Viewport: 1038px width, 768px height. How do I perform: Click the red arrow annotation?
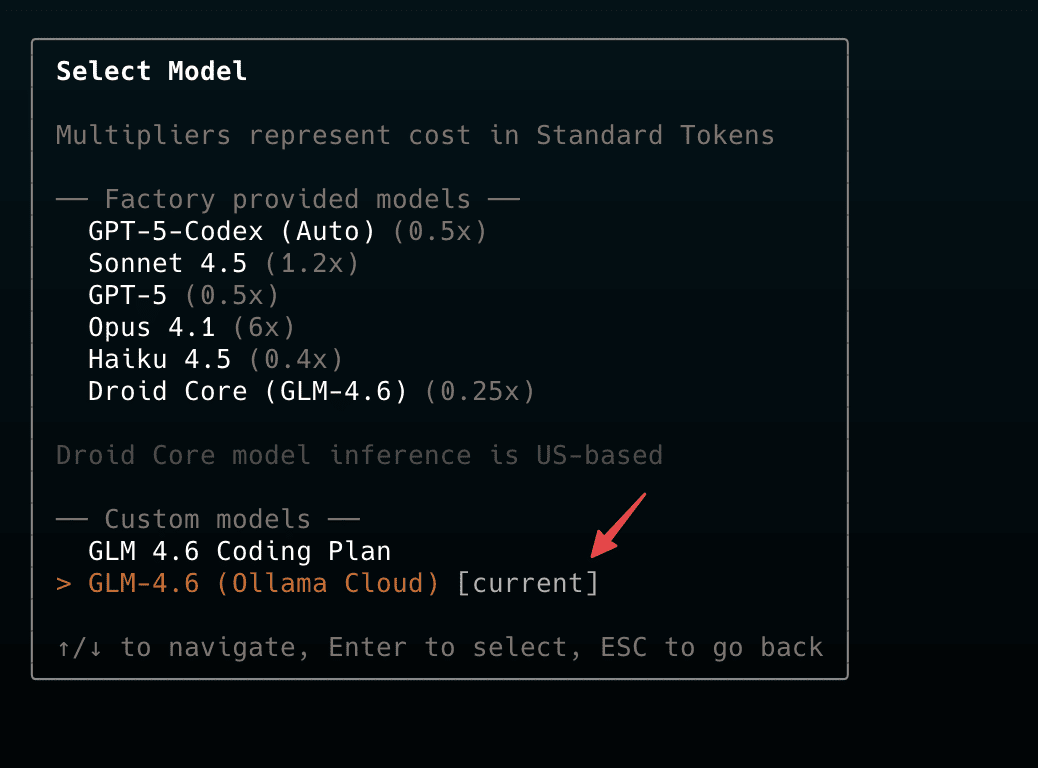(619, 525)
